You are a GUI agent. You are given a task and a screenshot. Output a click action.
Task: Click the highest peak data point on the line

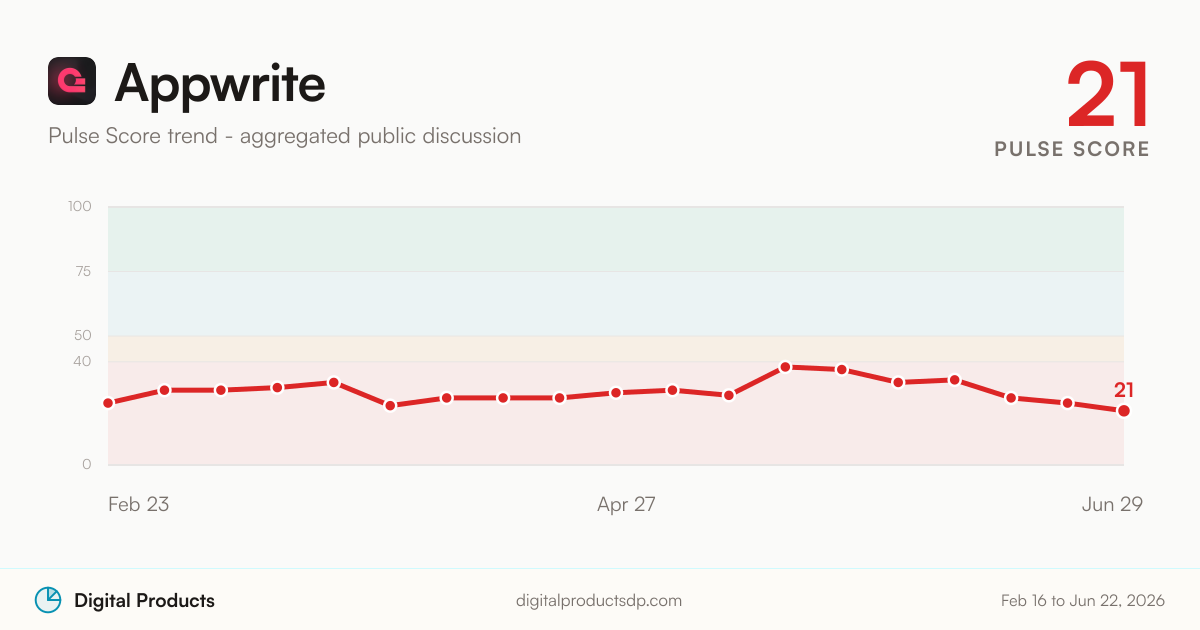786,367
